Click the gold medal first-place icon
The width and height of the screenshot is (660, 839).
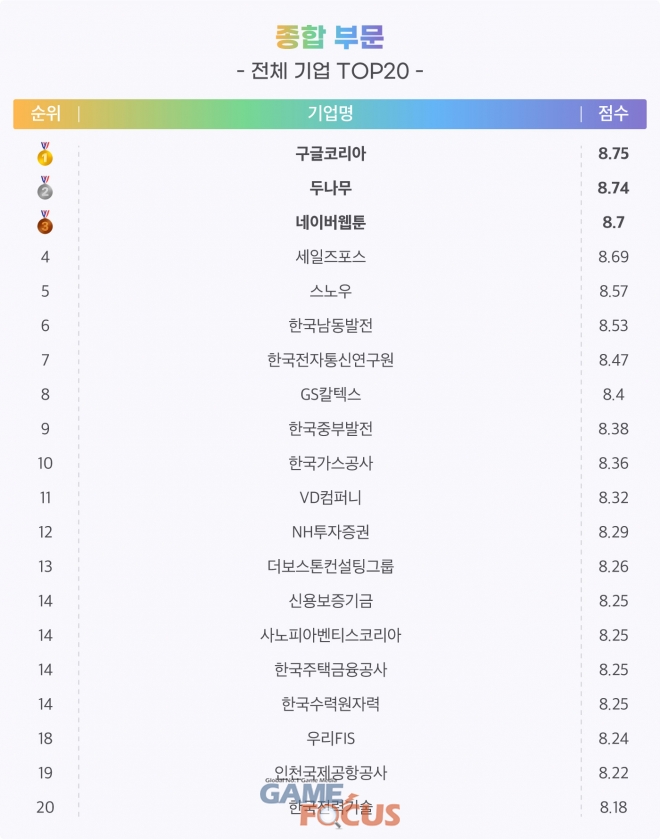click(x=45, y=155)
